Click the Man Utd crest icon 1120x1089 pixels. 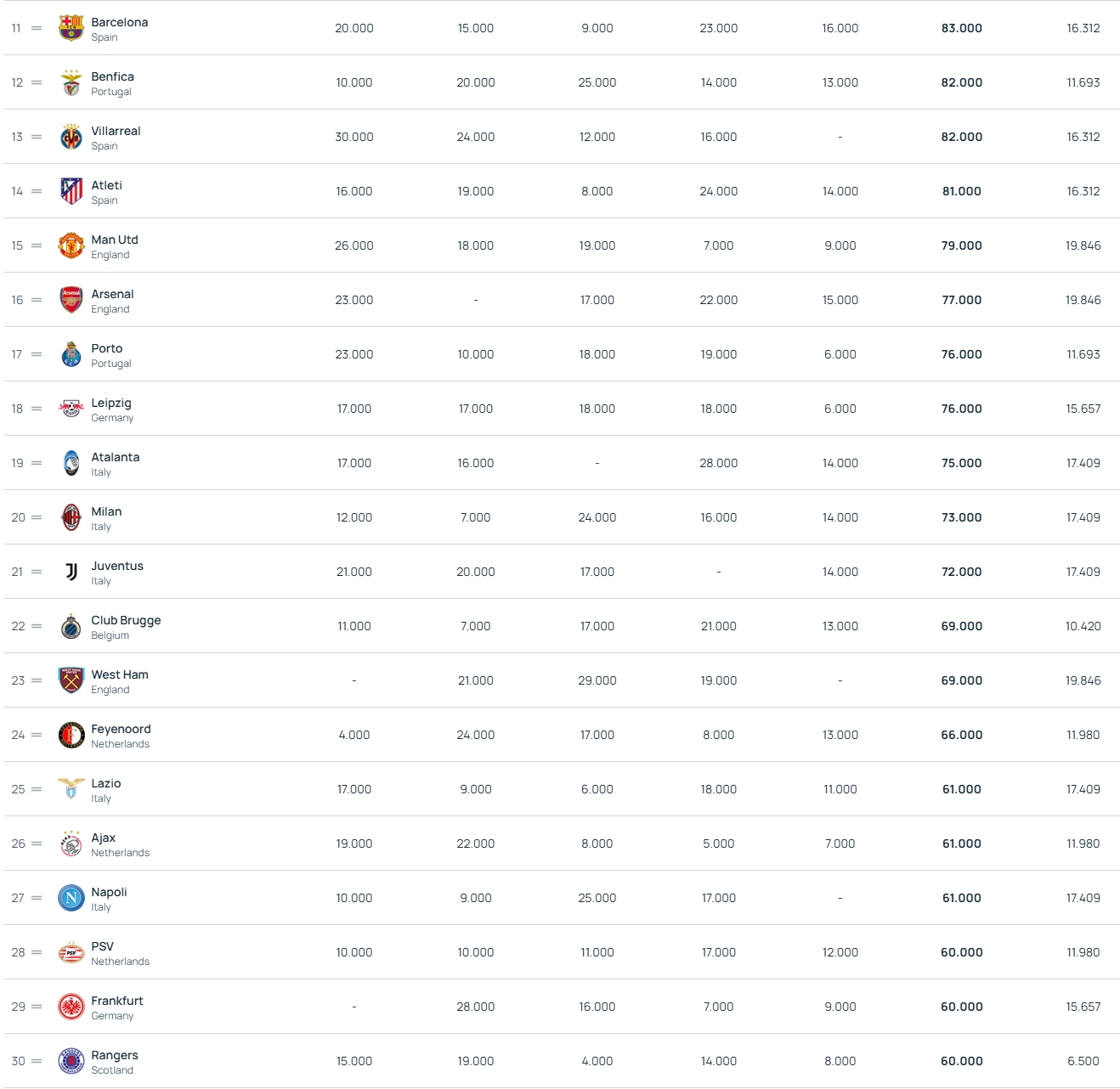click(71, 245)
